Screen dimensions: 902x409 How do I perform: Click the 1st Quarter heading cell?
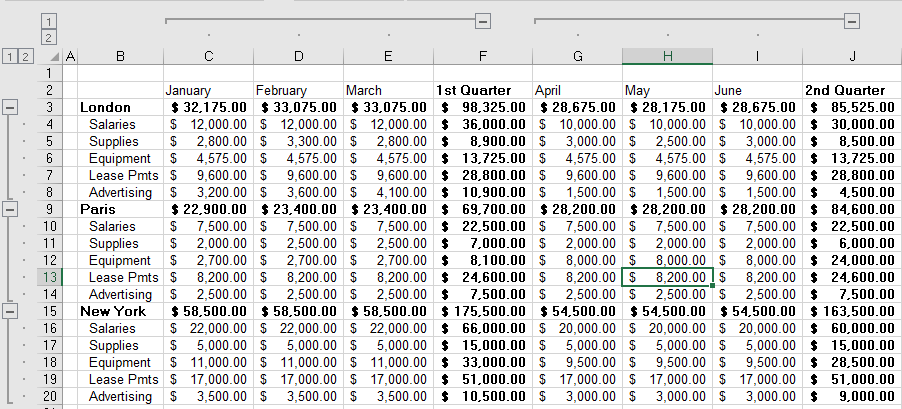click(x=483, y=90)
